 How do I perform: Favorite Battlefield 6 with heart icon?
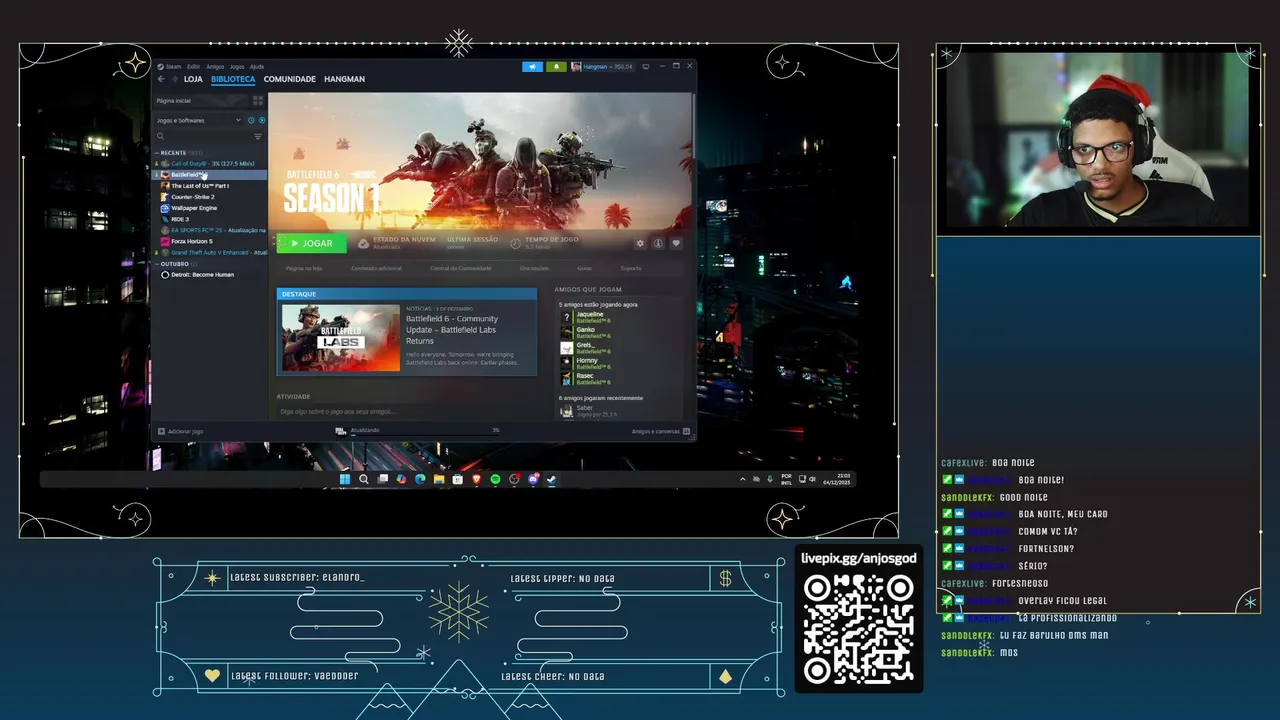pyautogui.click(x=676, y=243)
